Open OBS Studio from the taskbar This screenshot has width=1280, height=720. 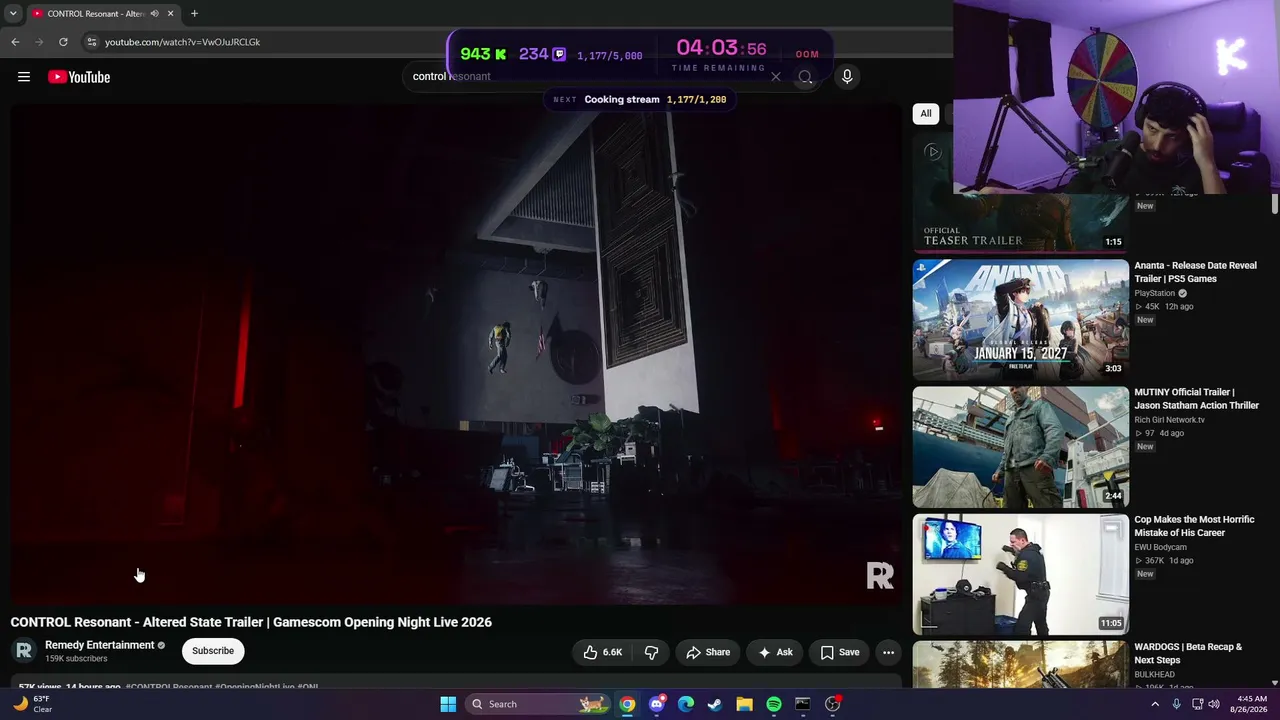pos(832,704)
